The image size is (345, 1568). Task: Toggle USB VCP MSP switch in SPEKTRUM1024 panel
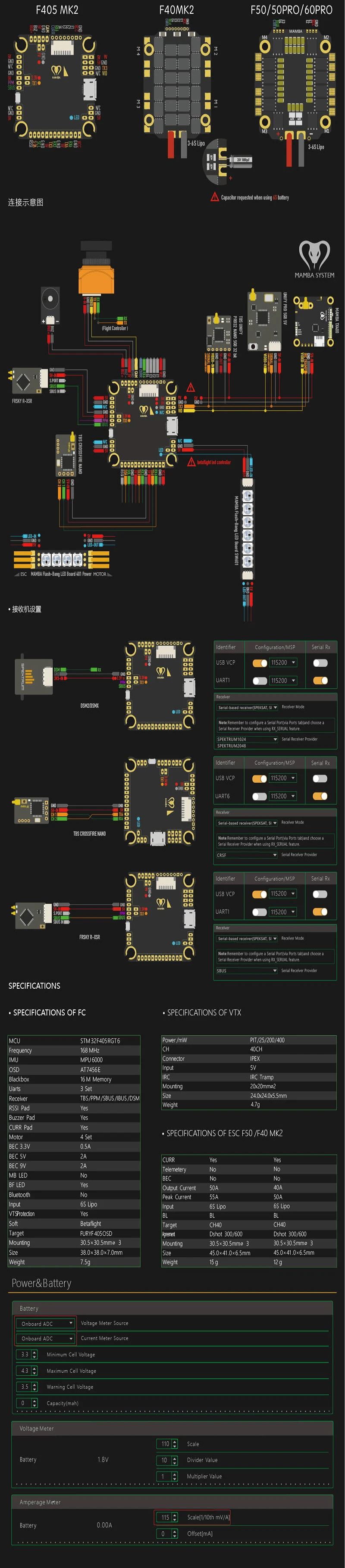pyautogui.click(x=260, y=662)
